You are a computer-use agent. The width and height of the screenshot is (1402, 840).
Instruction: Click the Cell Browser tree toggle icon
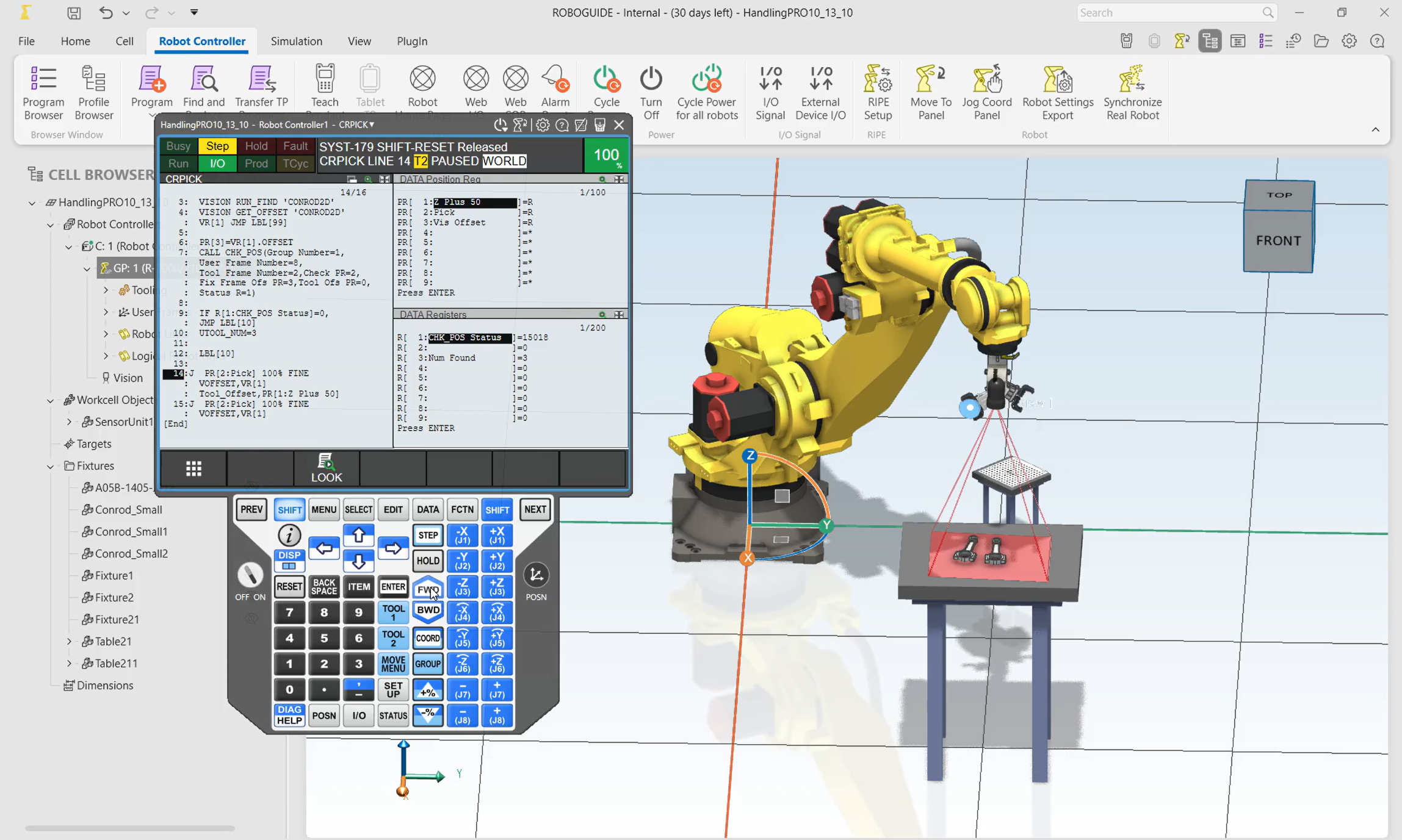(x=1210, y=41)
